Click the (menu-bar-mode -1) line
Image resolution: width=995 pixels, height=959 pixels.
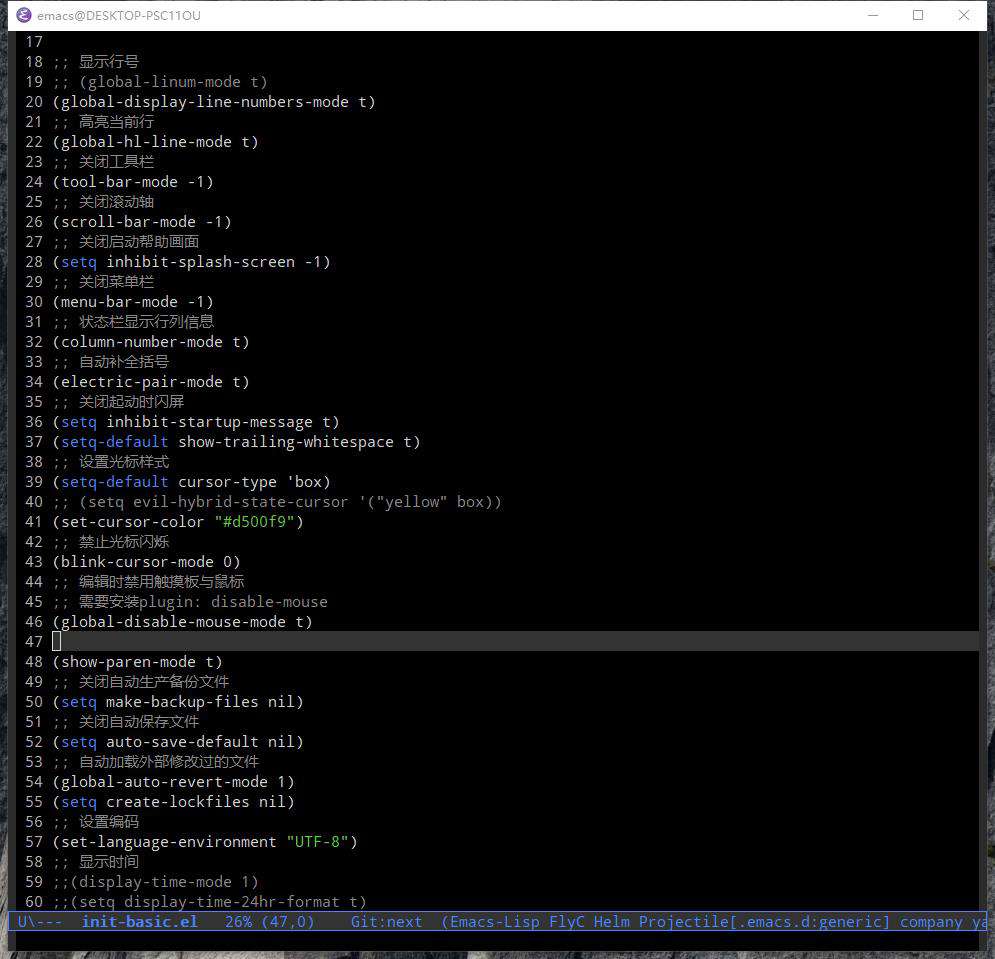(133, 302)
